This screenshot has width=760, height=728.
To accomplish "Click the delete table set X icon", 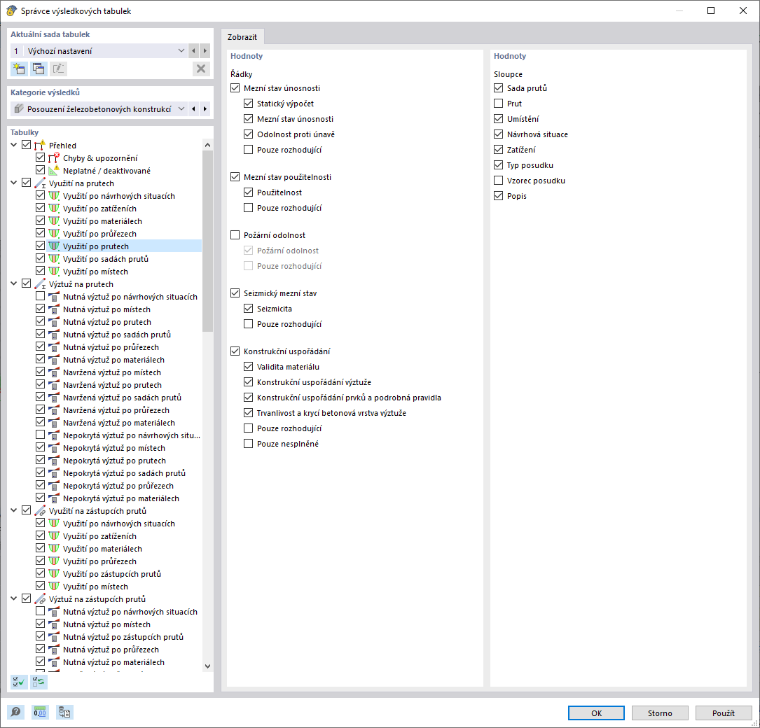I will 201,69.
